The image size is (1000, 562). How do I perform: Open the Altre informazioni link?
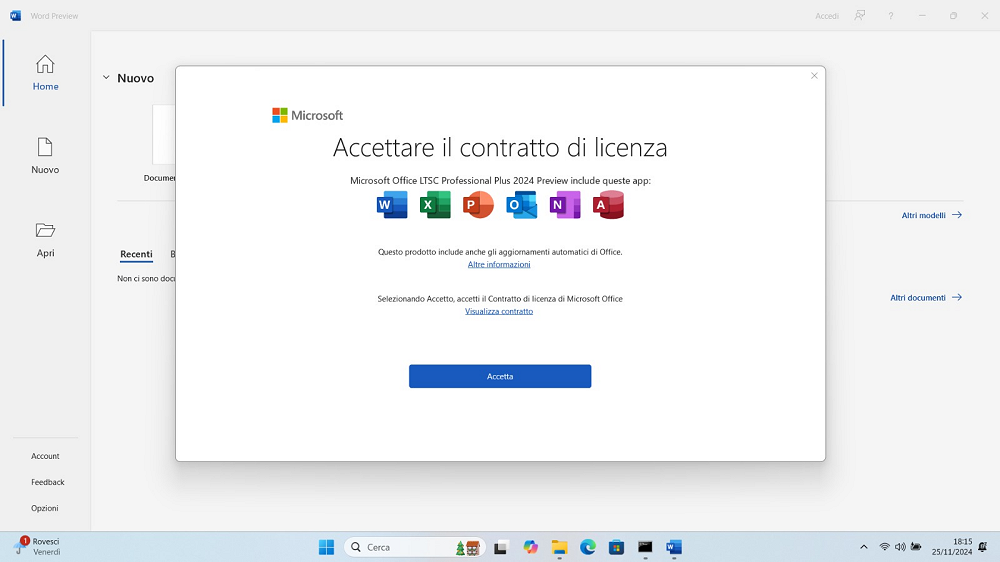(499, 264)
